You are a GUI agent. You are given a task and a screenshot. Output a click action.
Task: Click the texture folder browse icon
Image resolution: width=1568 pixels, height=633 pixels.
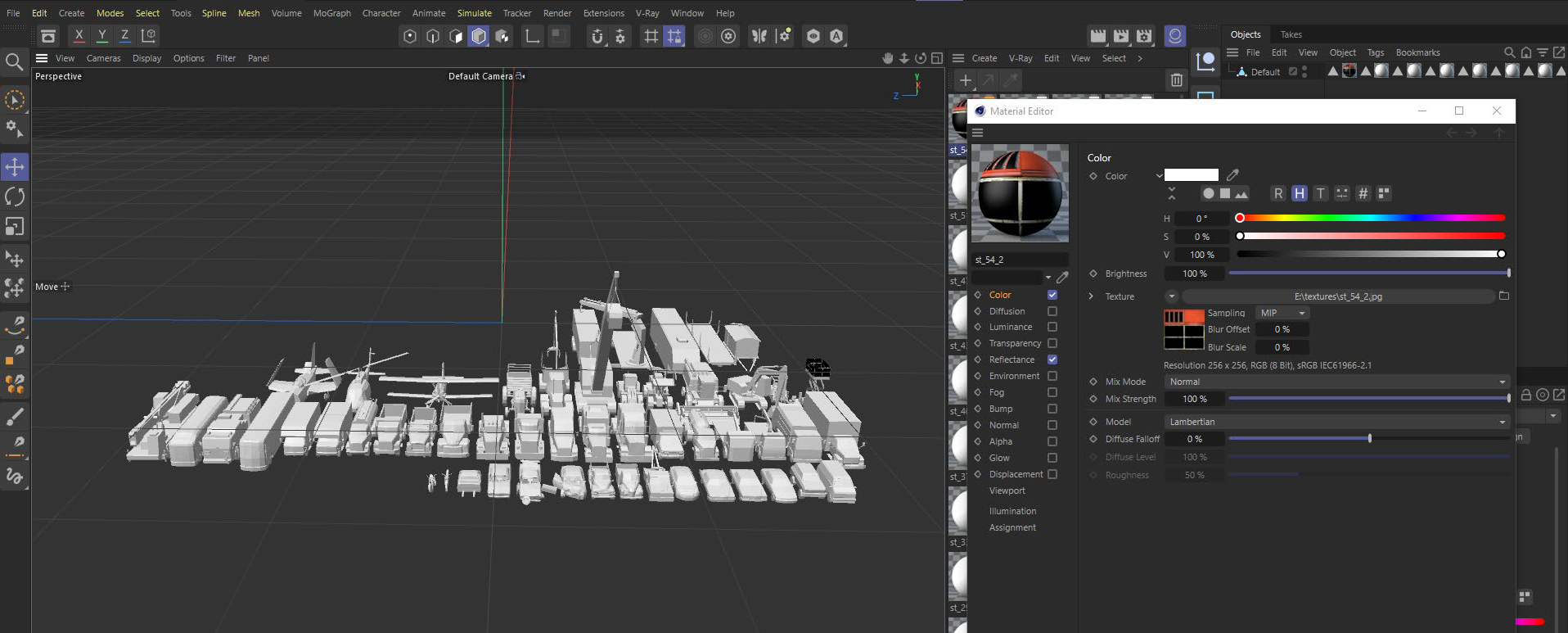[x=1503, y=296]
